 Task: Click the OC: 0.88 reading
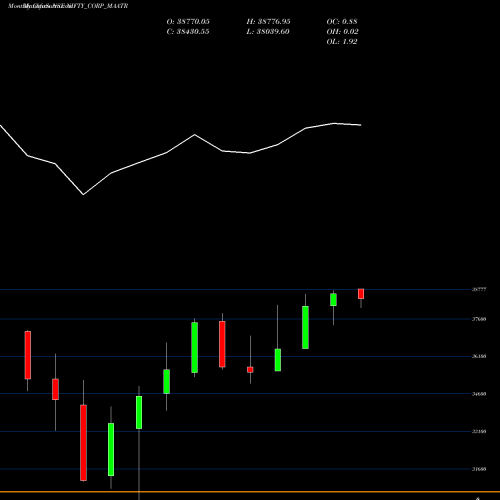[x=342, y=22]
